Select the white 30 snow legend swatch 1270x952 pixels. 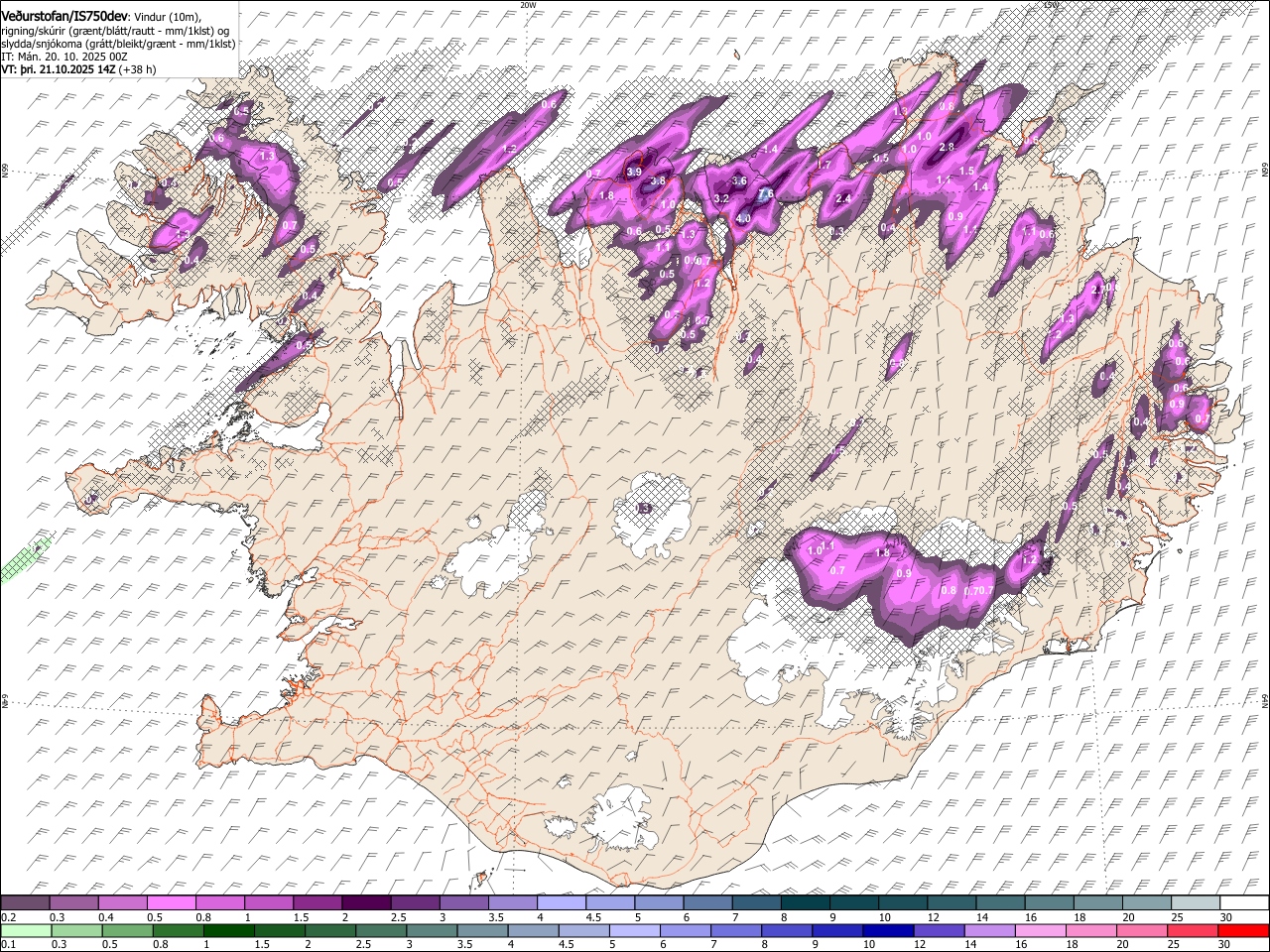[1242, 902]
